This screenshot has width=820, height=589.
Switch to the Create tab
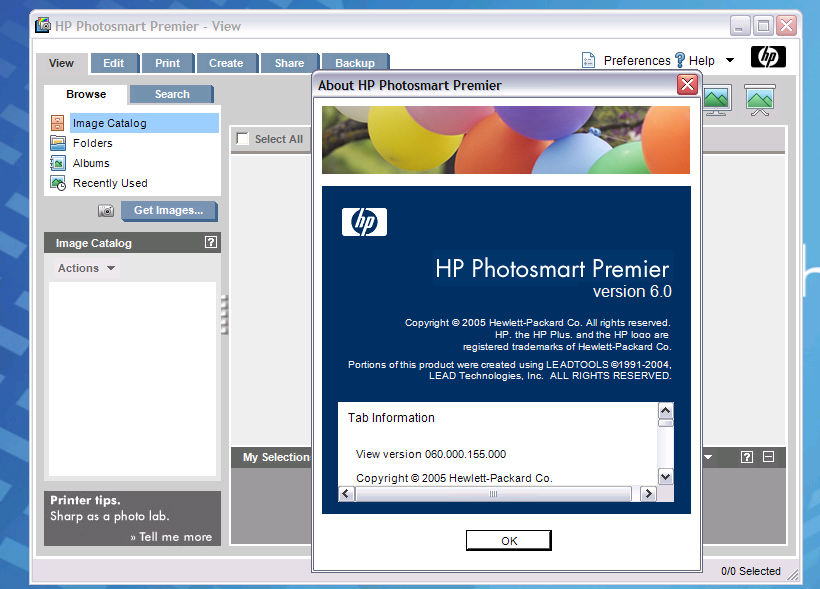point(226,63)
